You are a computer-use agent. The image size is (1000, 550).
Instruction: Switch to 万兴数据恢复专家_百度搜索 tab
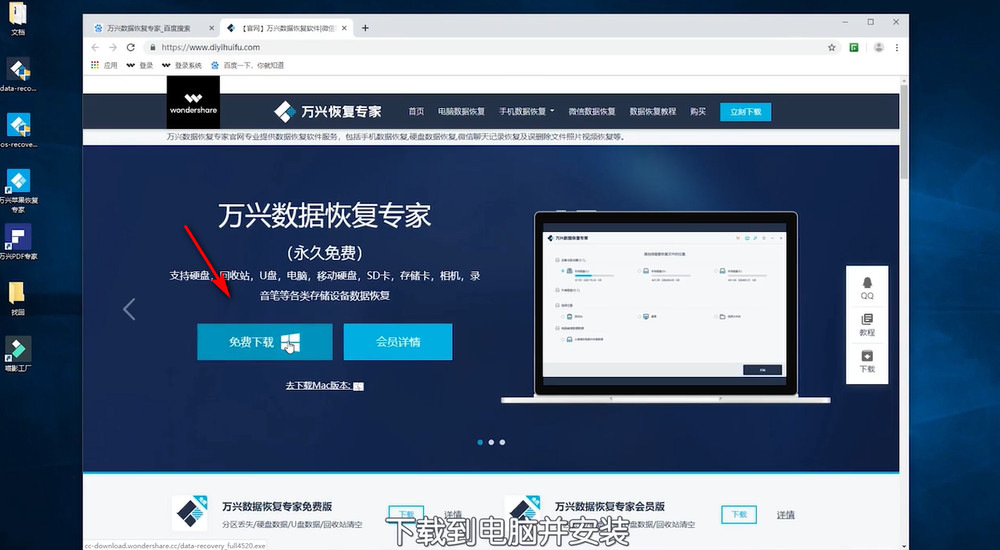coord(149,28)
